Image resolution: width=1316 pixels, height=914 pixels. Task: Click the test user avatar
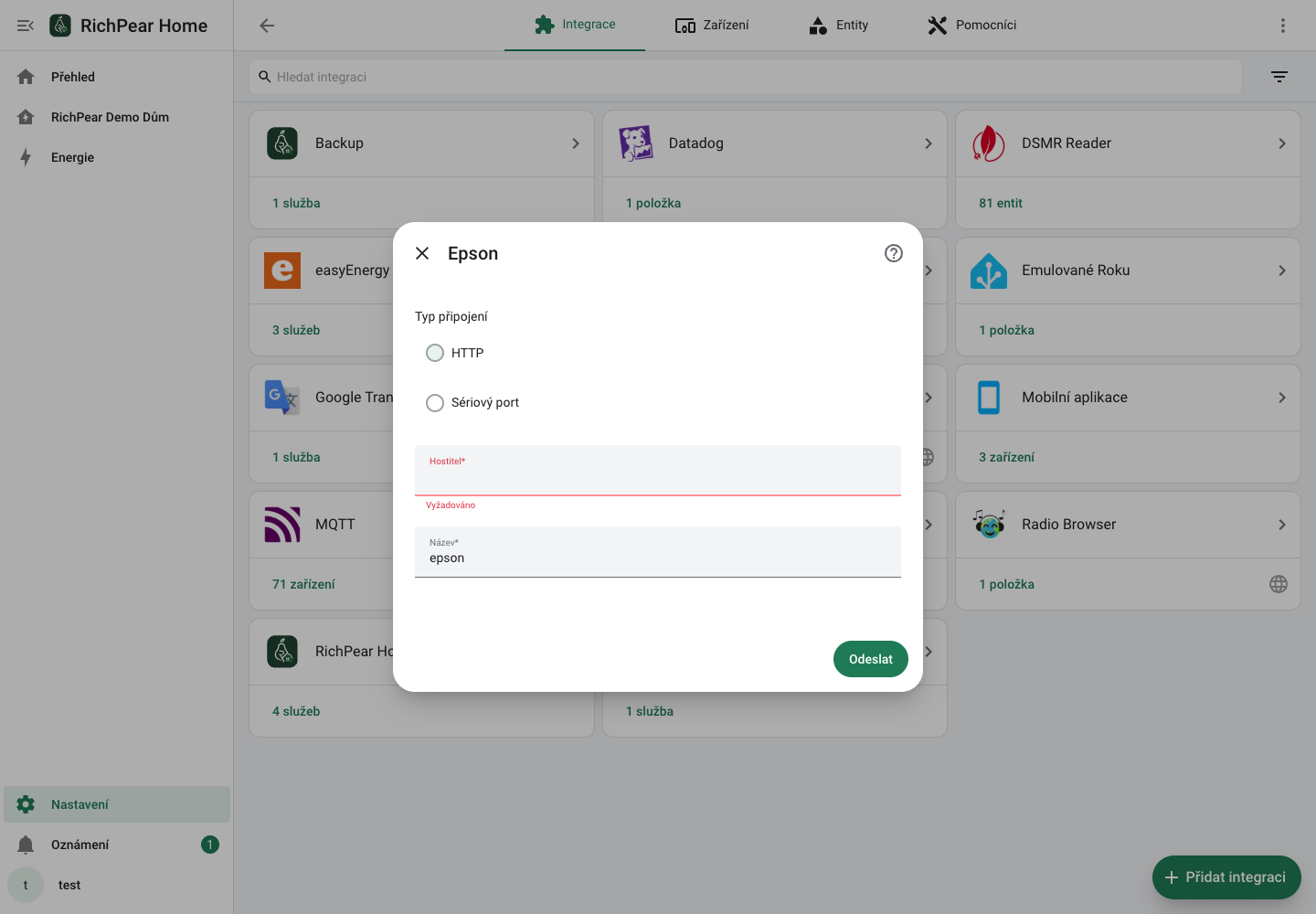[26, 885]
